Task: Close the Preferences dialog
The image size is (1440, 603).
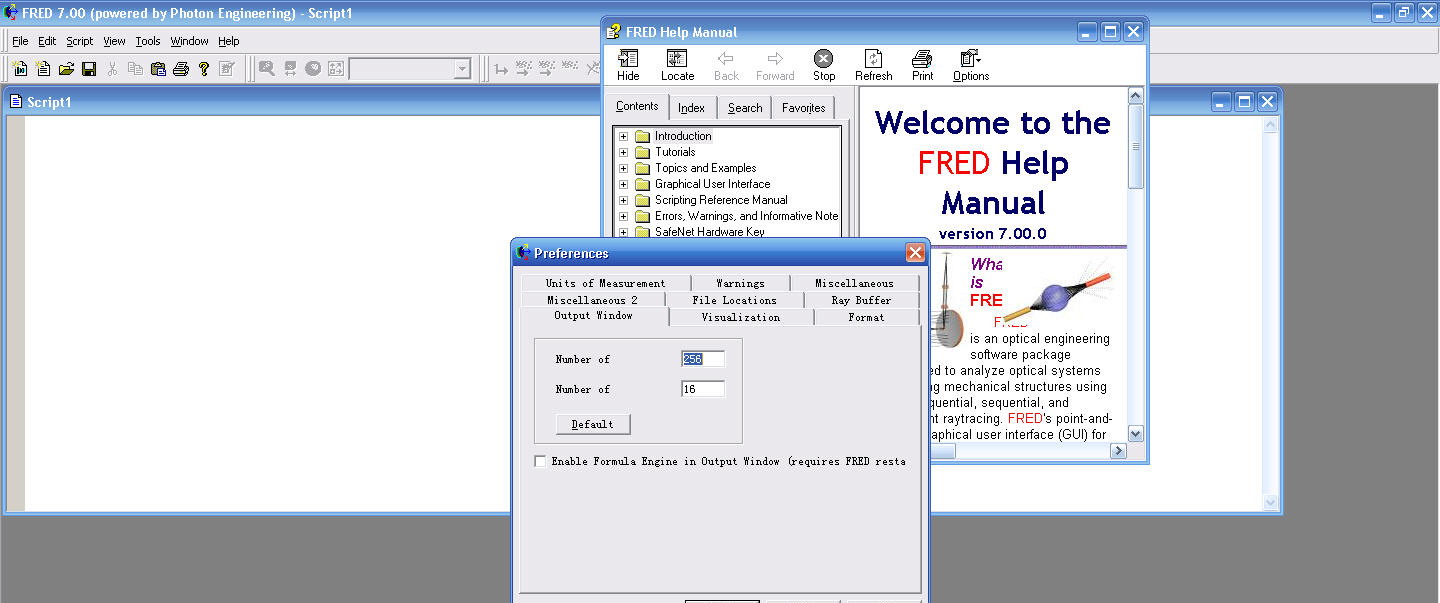Action: coord(915,253)
